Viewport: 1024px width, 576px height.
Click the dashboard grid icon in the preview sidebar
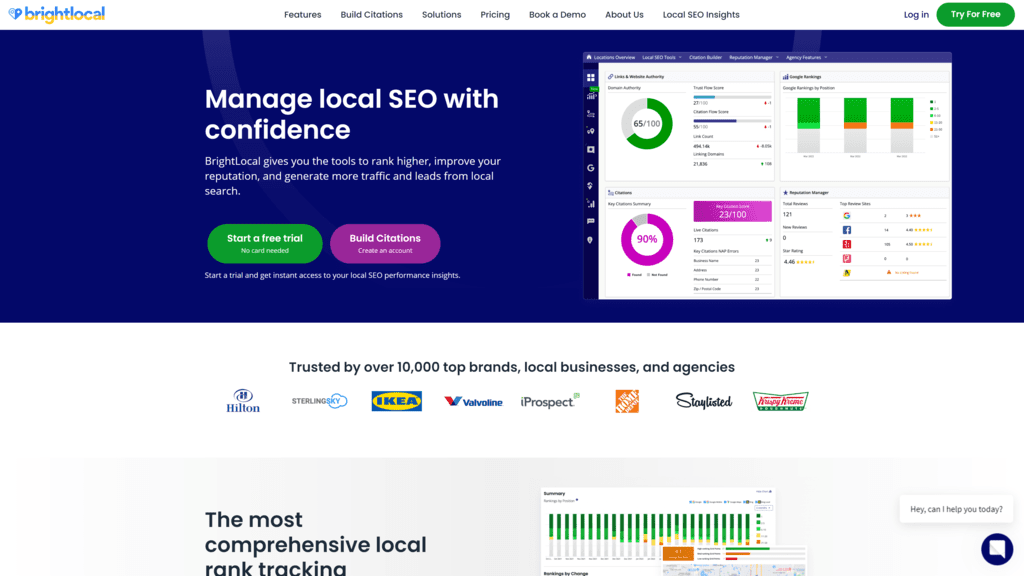click(590, 77)
